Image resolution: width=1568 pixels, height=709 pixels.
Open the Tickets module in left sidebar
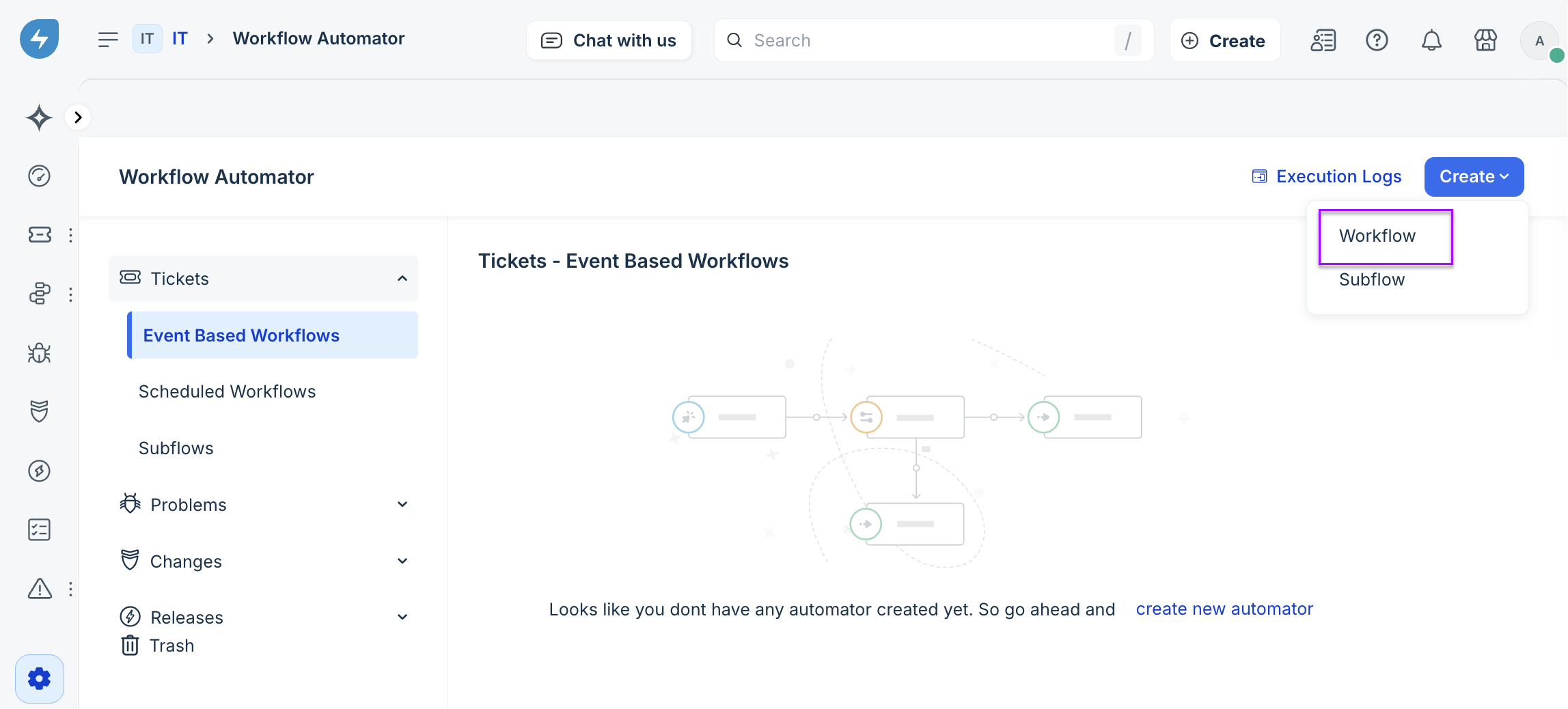40,235
